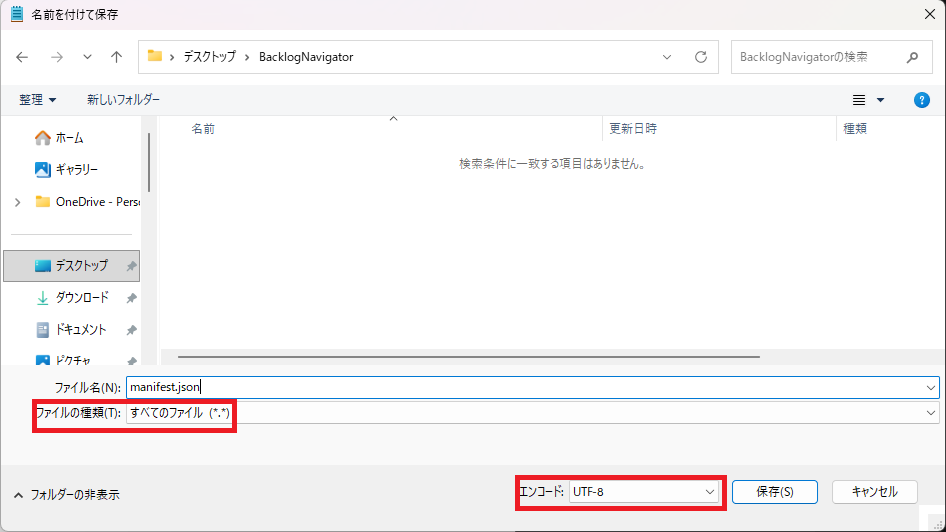This screenshot has width=946, height=532.
Task: Open recent locations dropdown arrow
Action: pyautogui.click(x=87, y=57)
